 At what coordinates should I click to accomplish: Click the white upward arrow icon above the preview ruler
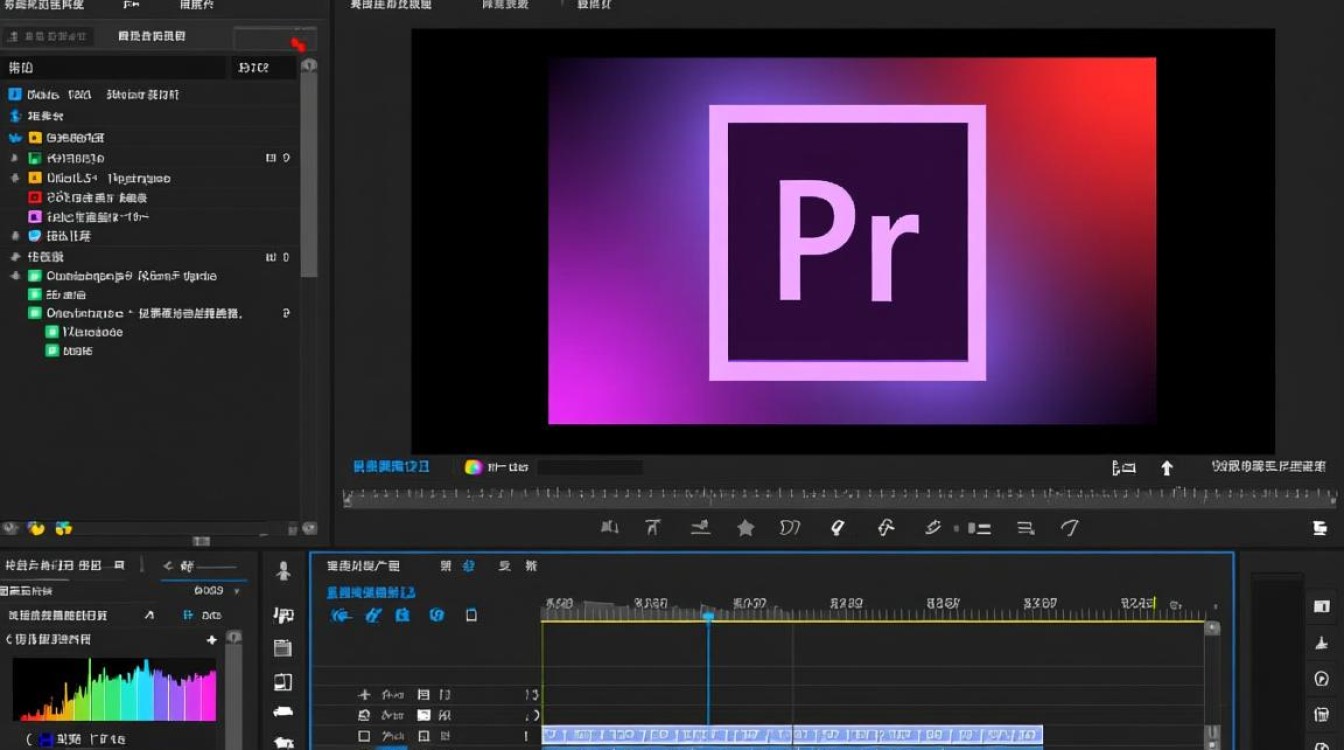click(1166, 468)
